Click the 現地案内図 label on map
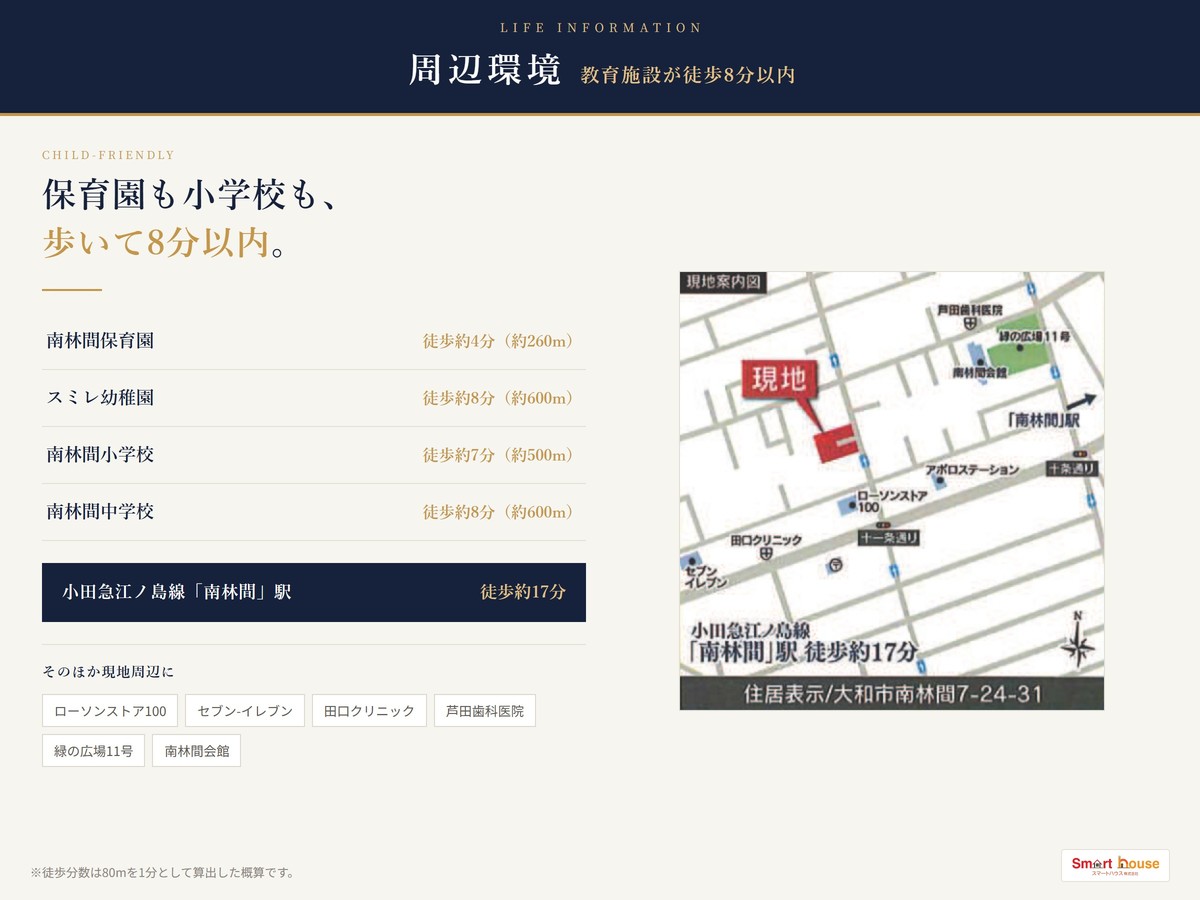 click(723, 283)
